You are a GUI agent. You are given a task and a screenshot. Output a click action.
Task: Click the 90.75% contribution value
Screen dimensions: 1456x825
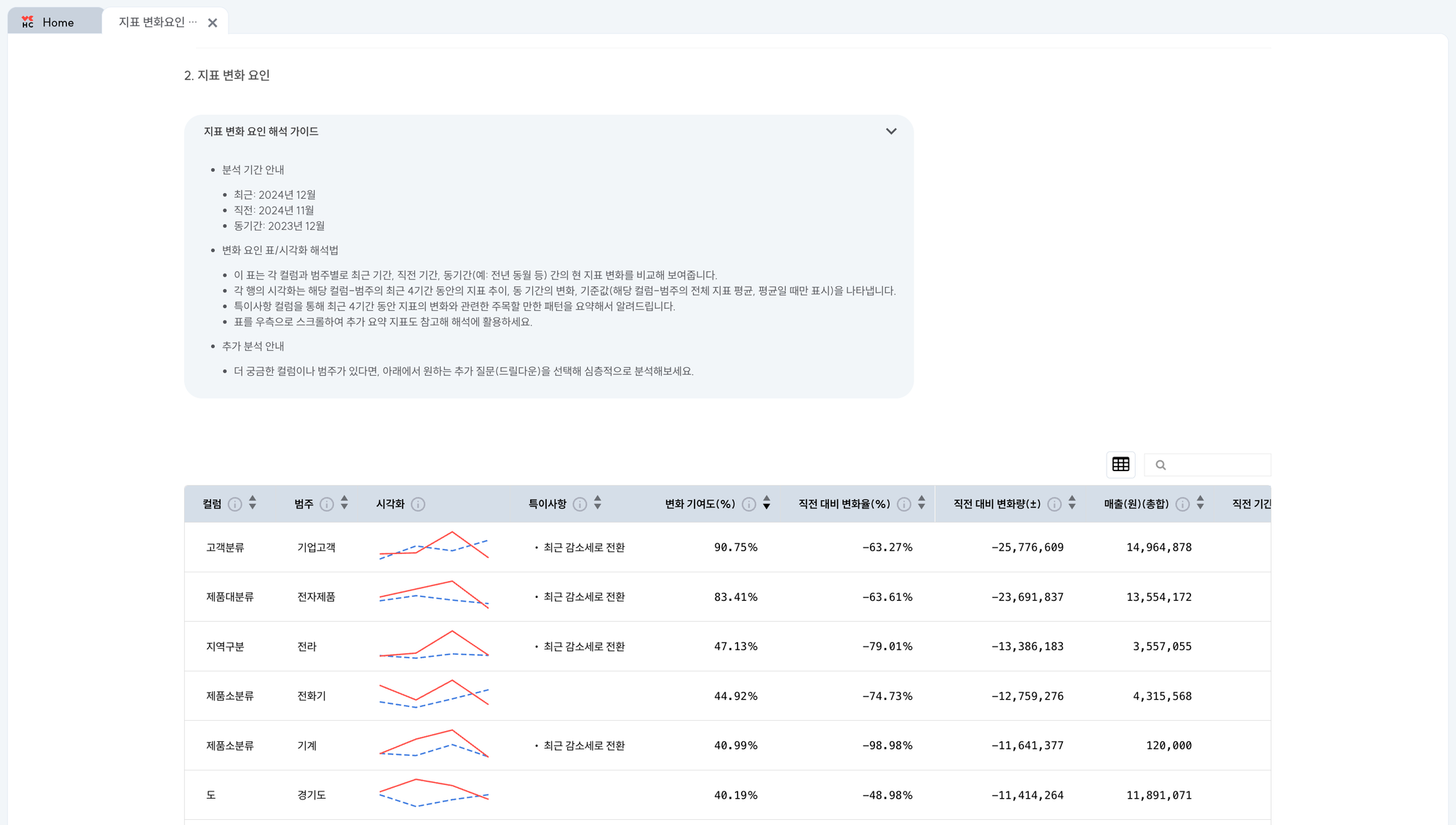(x=735, y=548)
